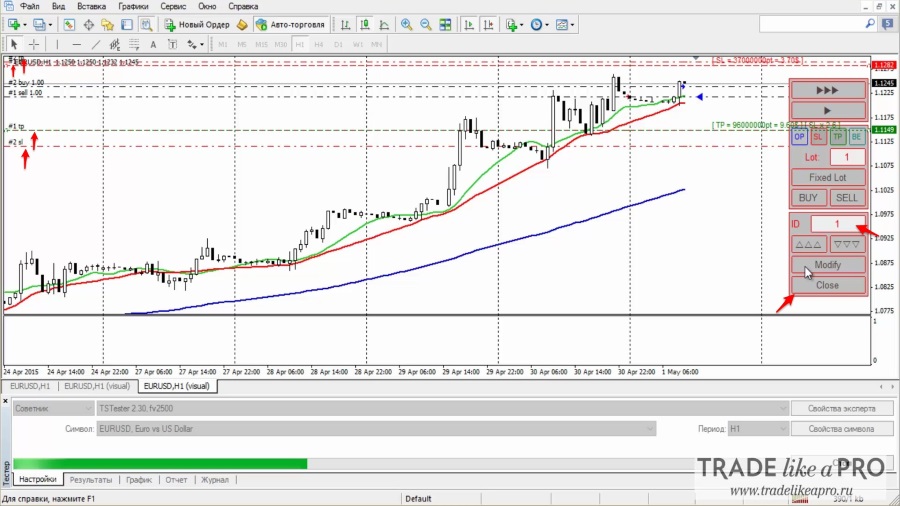
Task: Select the trendline drawing tool
Action: click(x=96, y=44)
